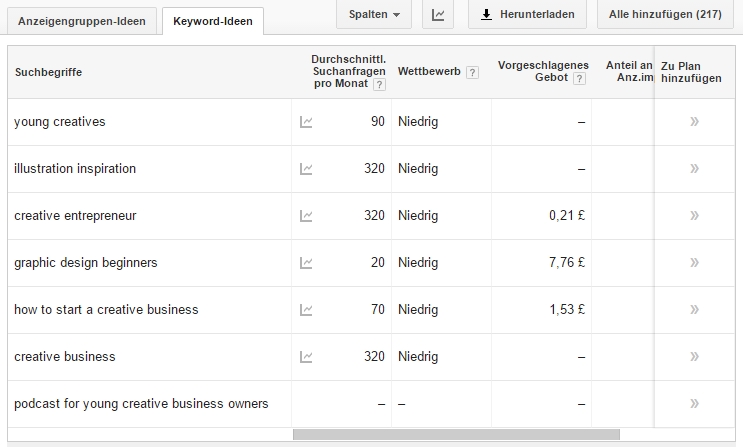Viewport: 743px width, 447px height.
Task: Switch to Anzeigengruppen-Ideen tab
Action: [x=82, y=21]
